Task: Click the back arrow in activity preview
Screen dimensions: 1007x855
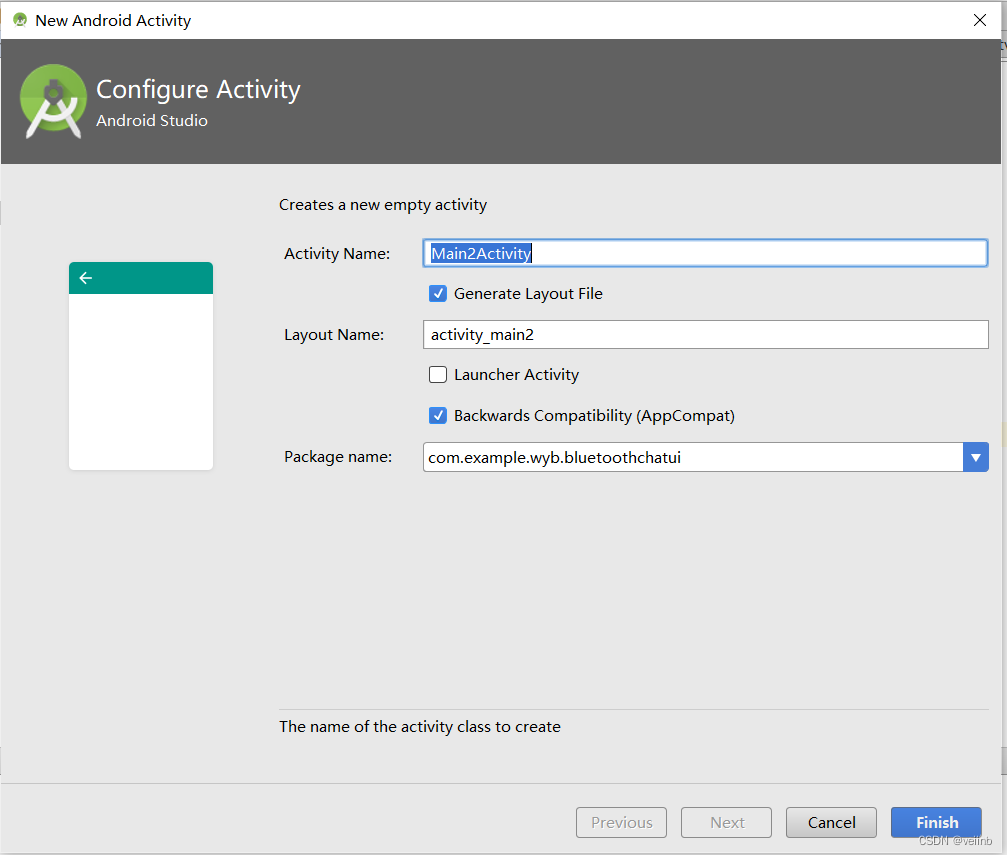Action: point(85,278)
